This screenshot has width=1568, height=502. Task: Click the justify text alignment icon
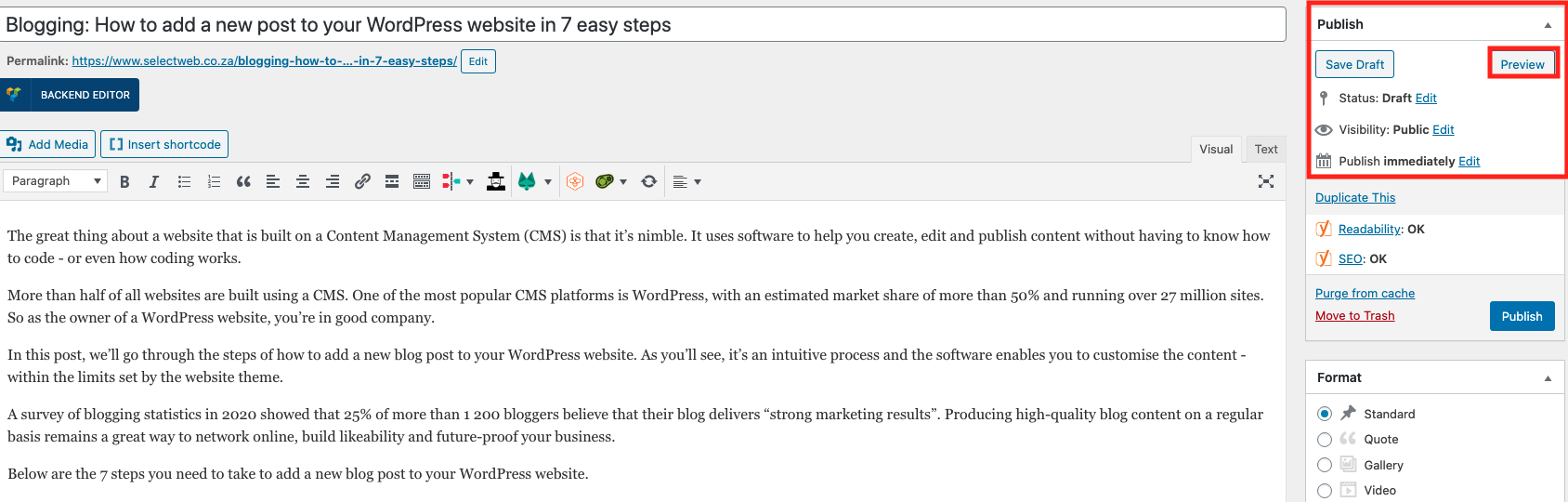tap(680, 181)
